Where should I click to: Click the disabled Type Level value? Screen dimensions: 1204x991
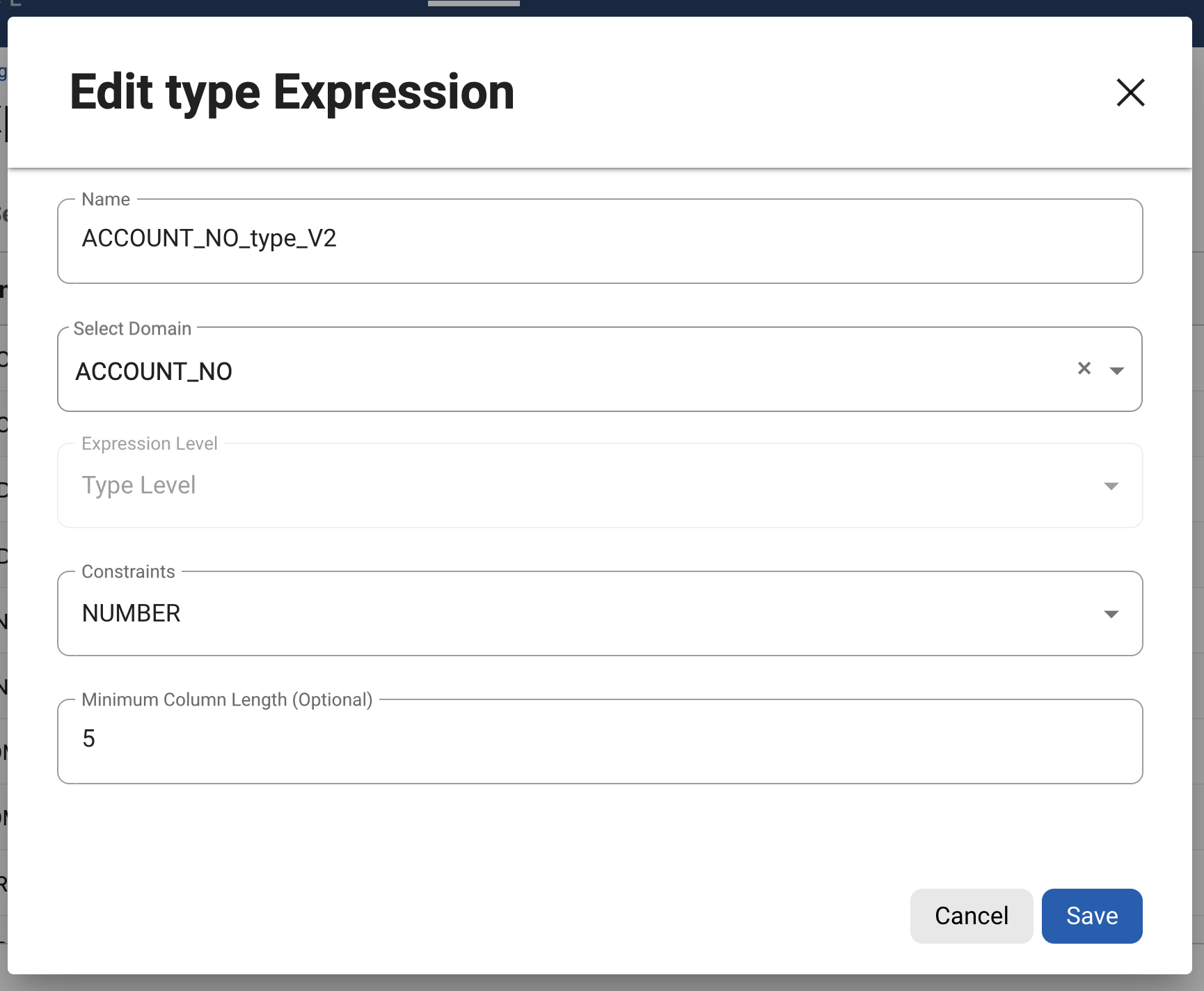point(138,485)
